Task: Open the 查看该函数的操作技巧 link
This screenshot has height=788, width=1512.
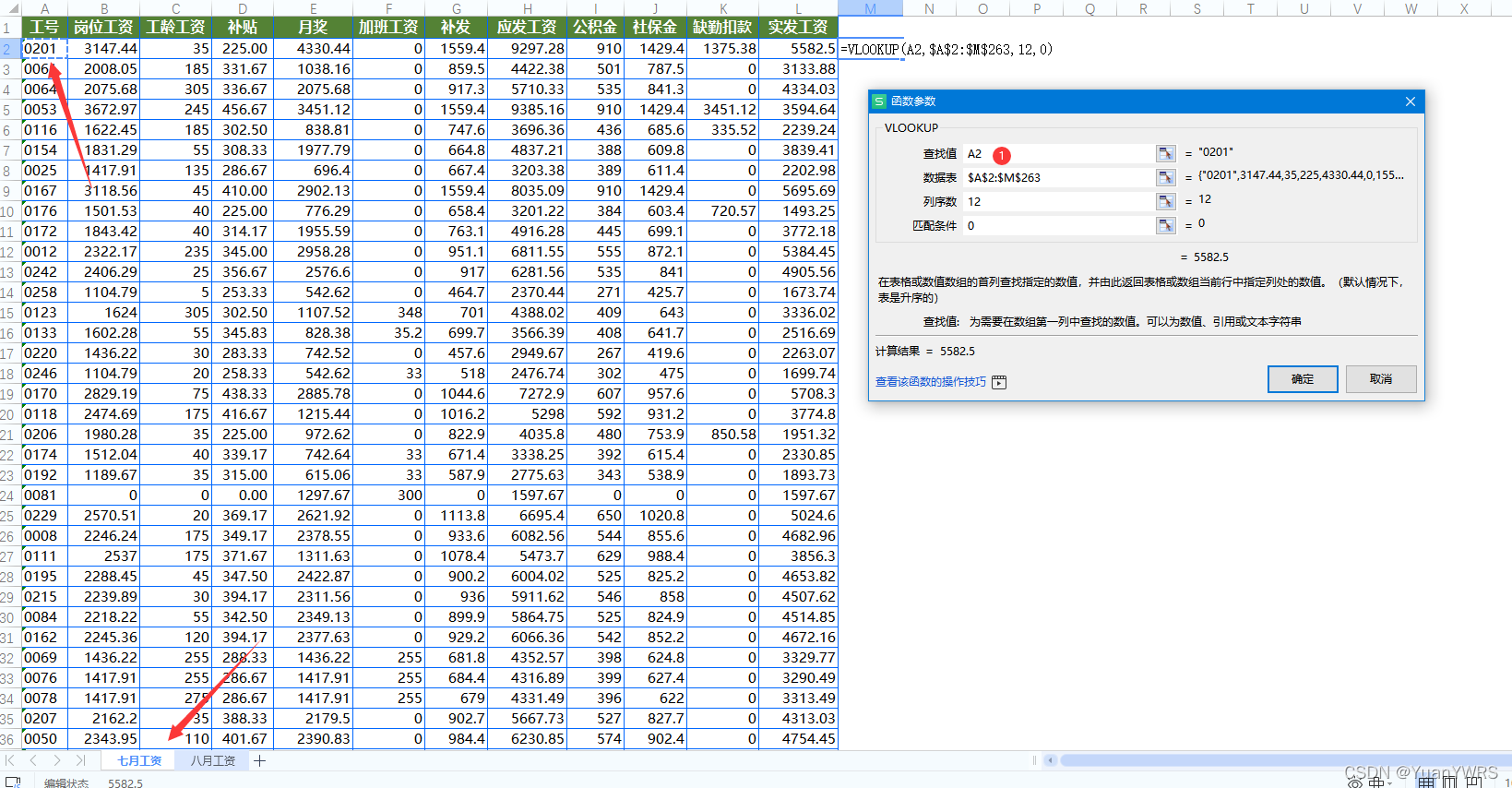Action: [931, 382]
